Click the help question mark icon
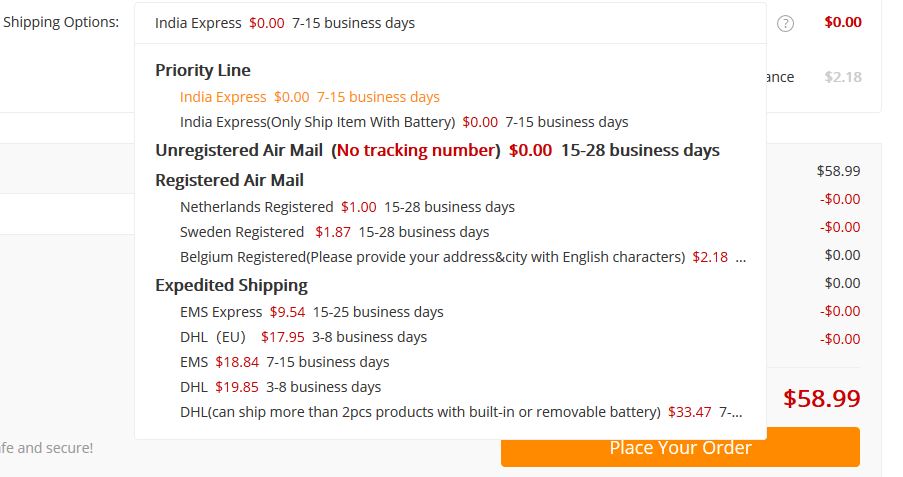 coord(785,23)
